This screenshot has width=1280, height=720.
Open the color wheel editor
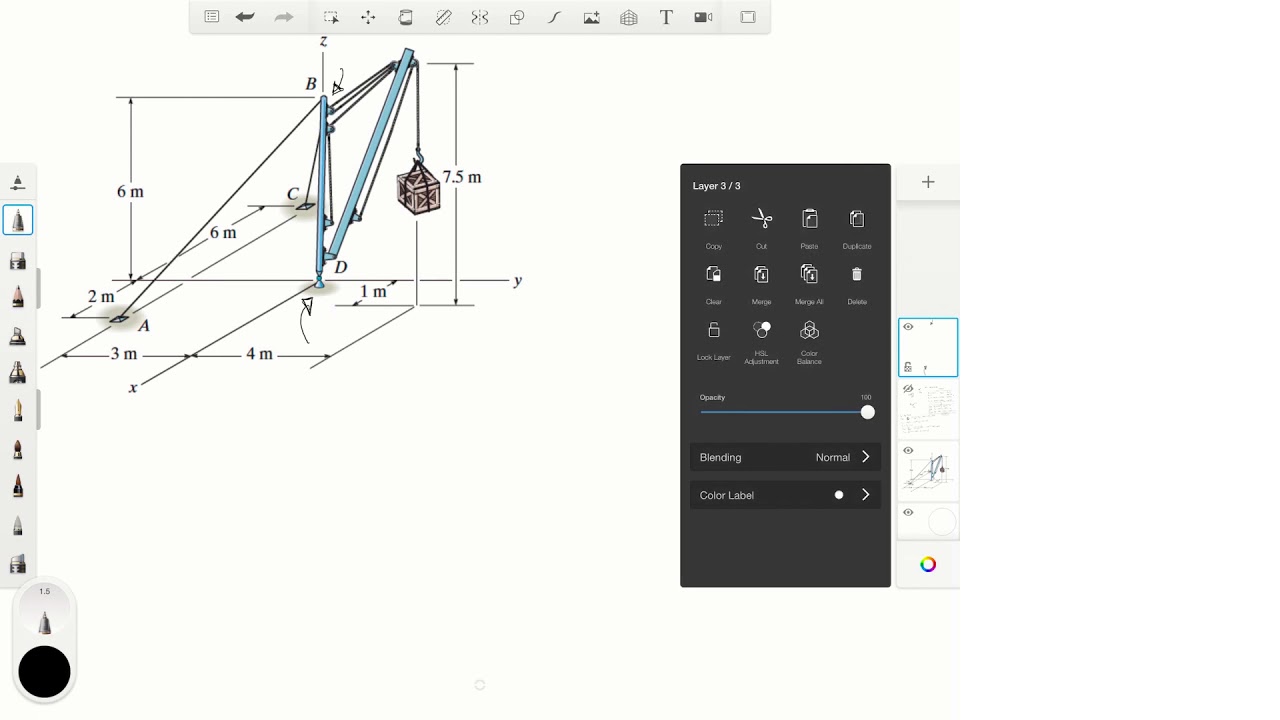click(x=928, y=565)
